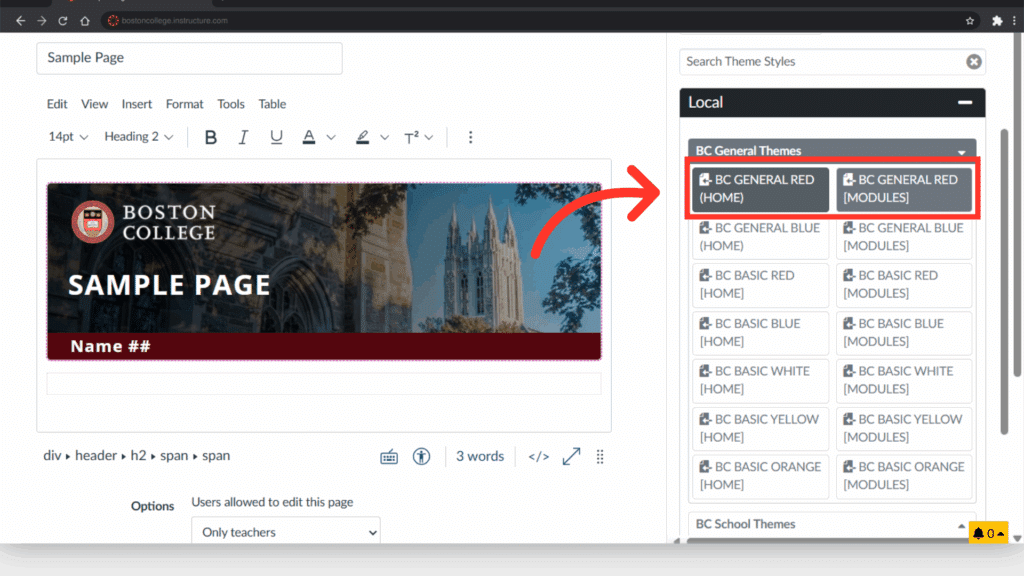The height and width of the screenshot is (576, 1024).
Task: Apply BC BASIC YELLOW [MODULES] theme
Action: coord(904,428)
